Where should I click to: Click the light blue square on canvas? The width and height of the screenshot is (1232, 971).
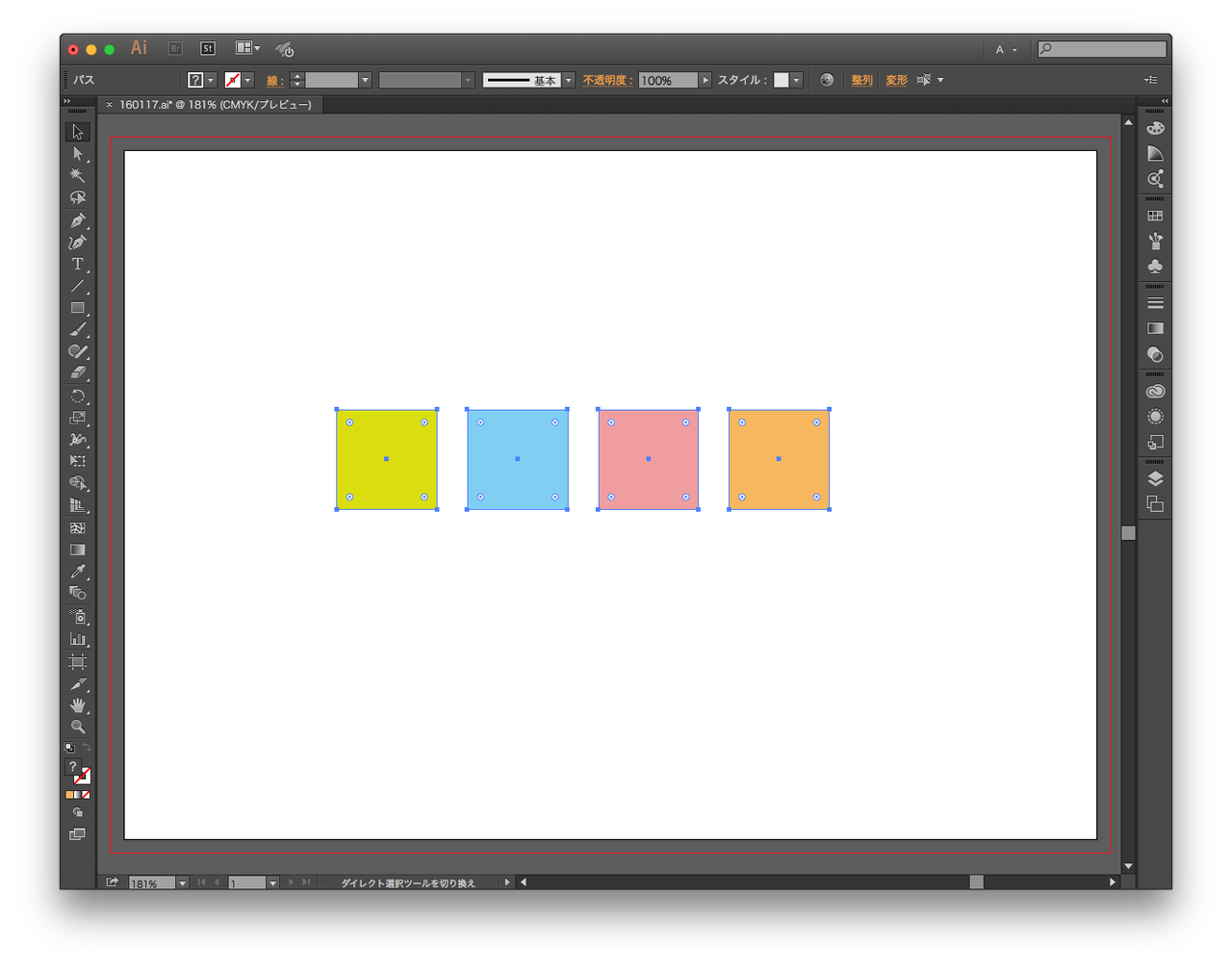click(x=518, y=459)
